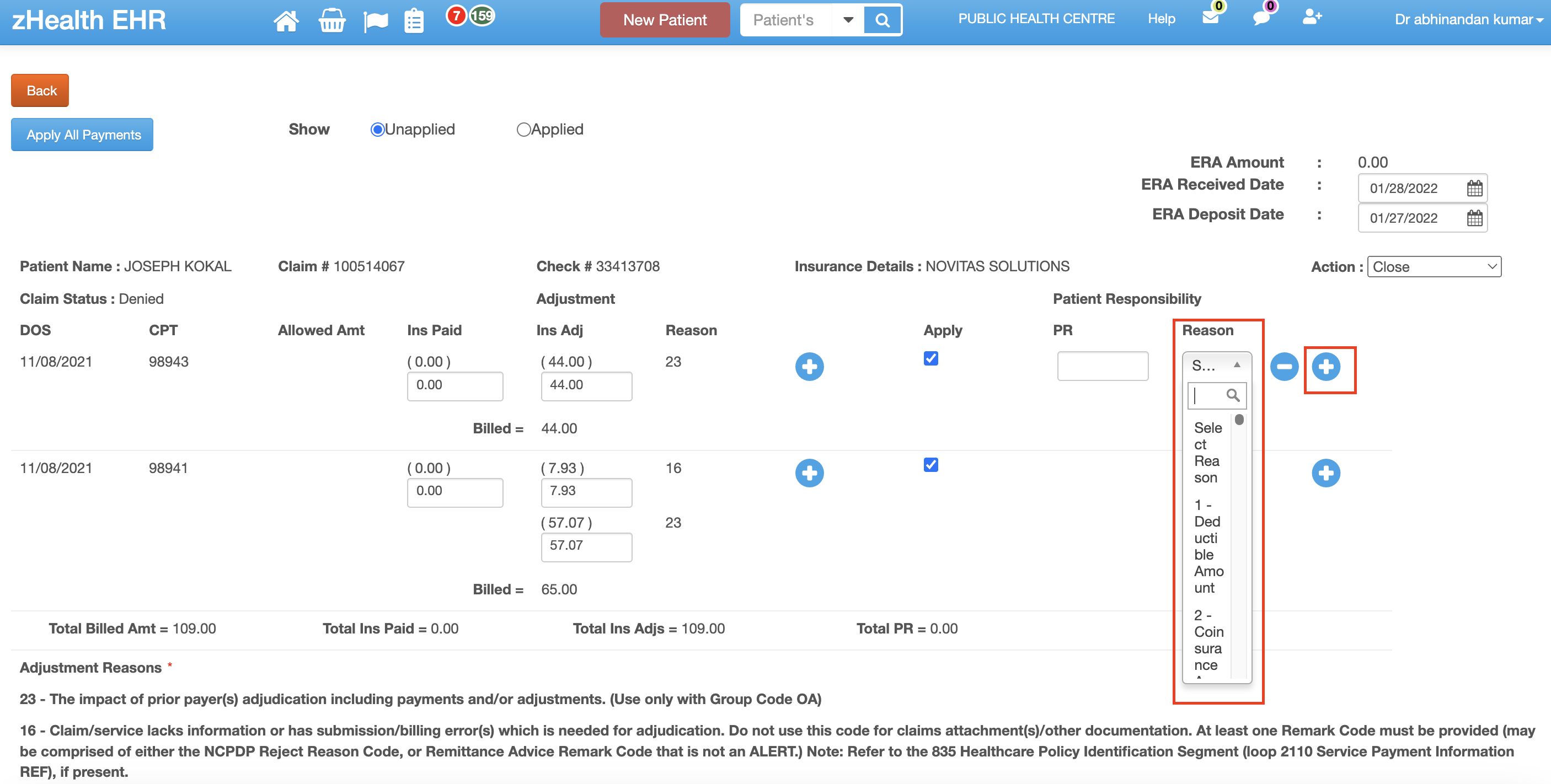This screenshot has height=784, width=1551.
Task: Choose '2 - Coinsurance' reason option
Action: (x=1209, y=640)
